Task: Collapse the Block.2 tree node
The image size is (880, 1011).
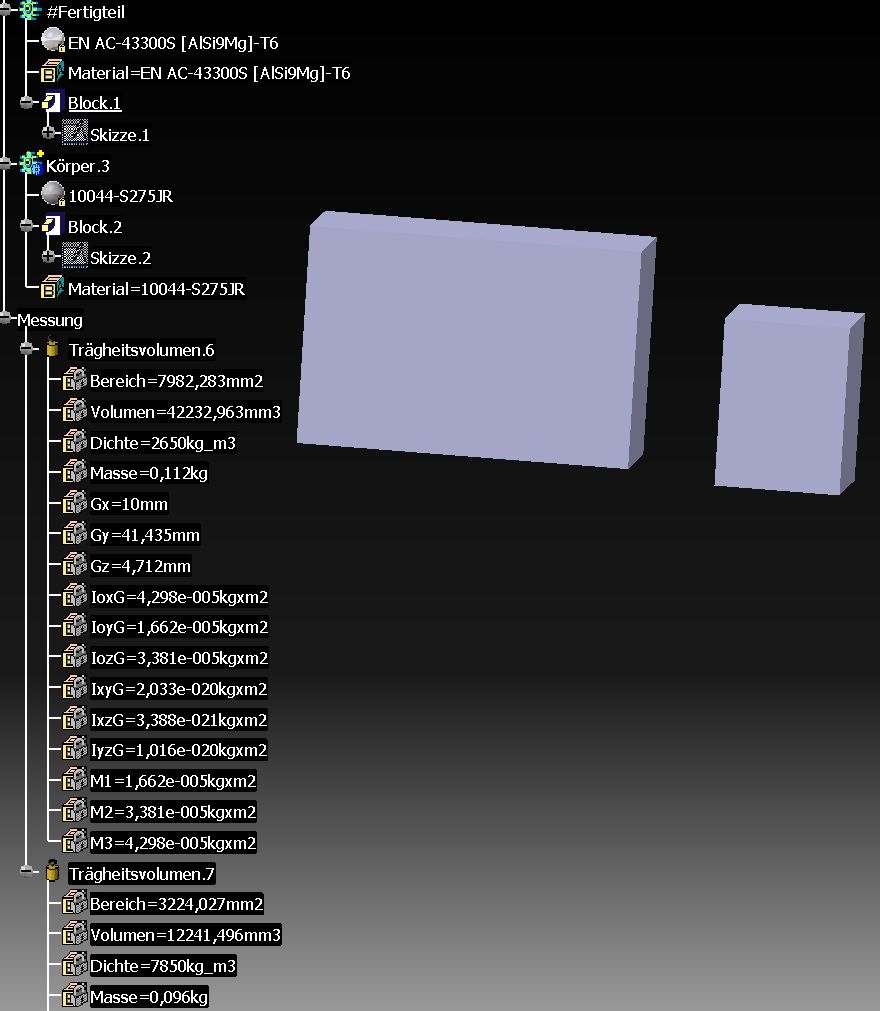Action: tap(27, 226)
